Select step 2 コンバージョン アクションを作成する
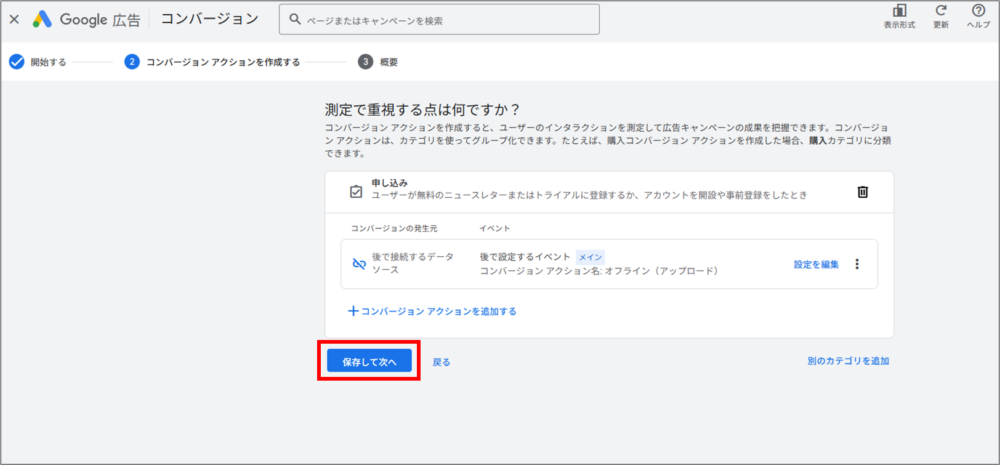 click(x=212, y=62)
